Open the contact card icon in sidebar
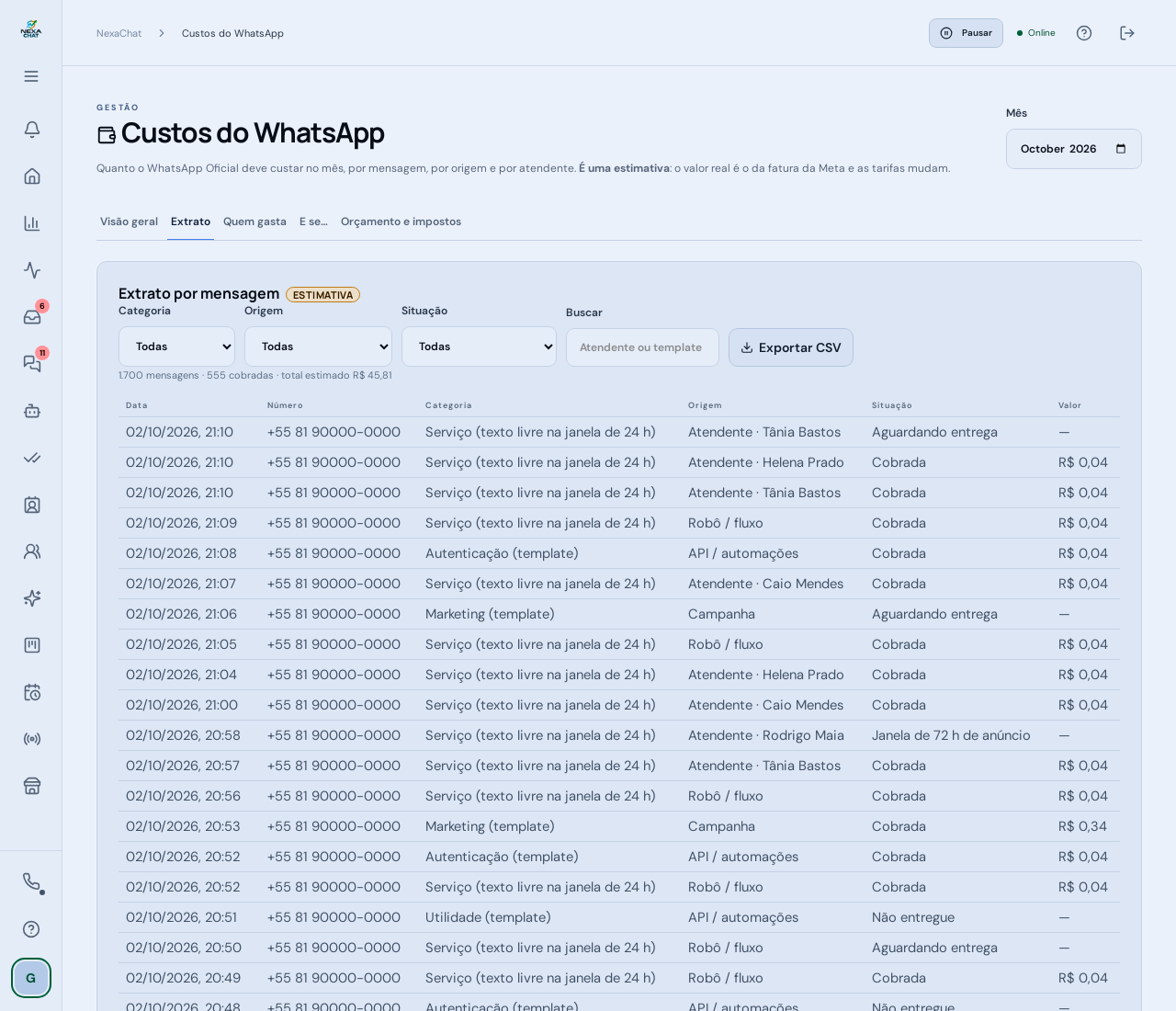Image resolution: width=1176 pixels, height=1011 pixels. [32, 505]
